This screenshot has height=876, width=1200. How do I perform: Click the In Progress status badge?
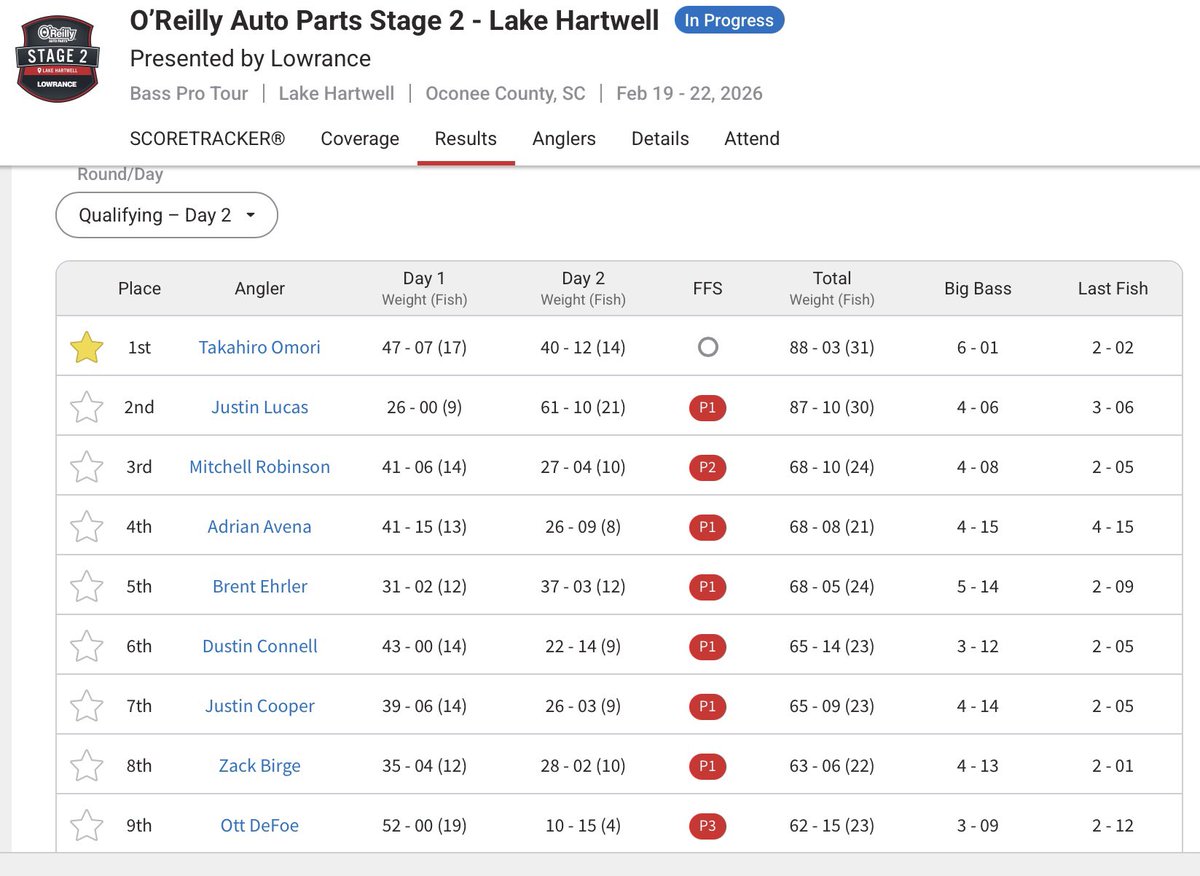click(x=730, y=20)
